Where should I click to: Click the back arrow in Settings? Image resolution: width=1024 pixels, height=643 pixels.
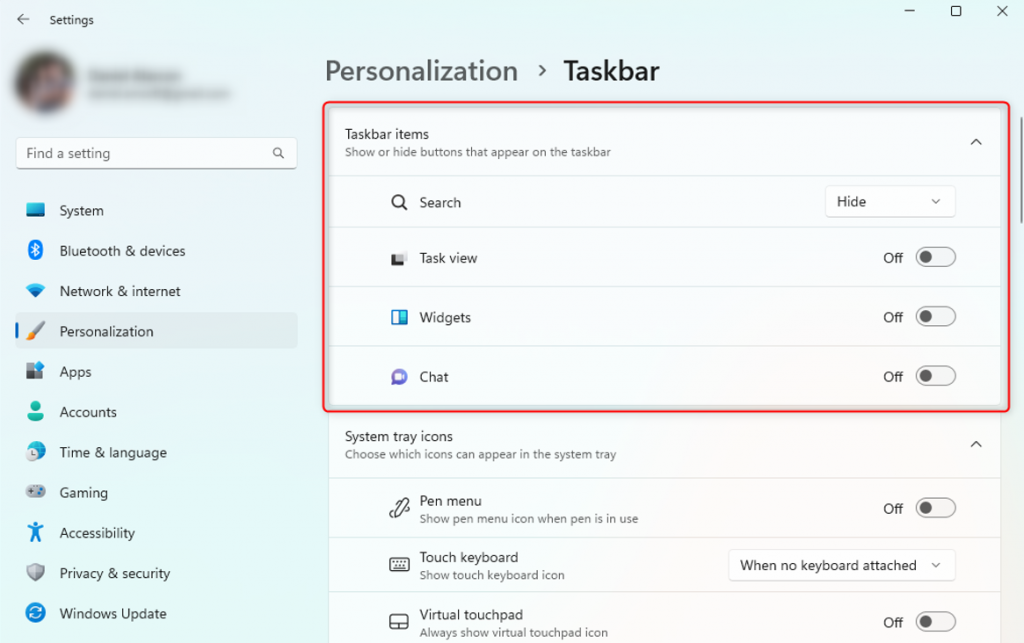24,20
